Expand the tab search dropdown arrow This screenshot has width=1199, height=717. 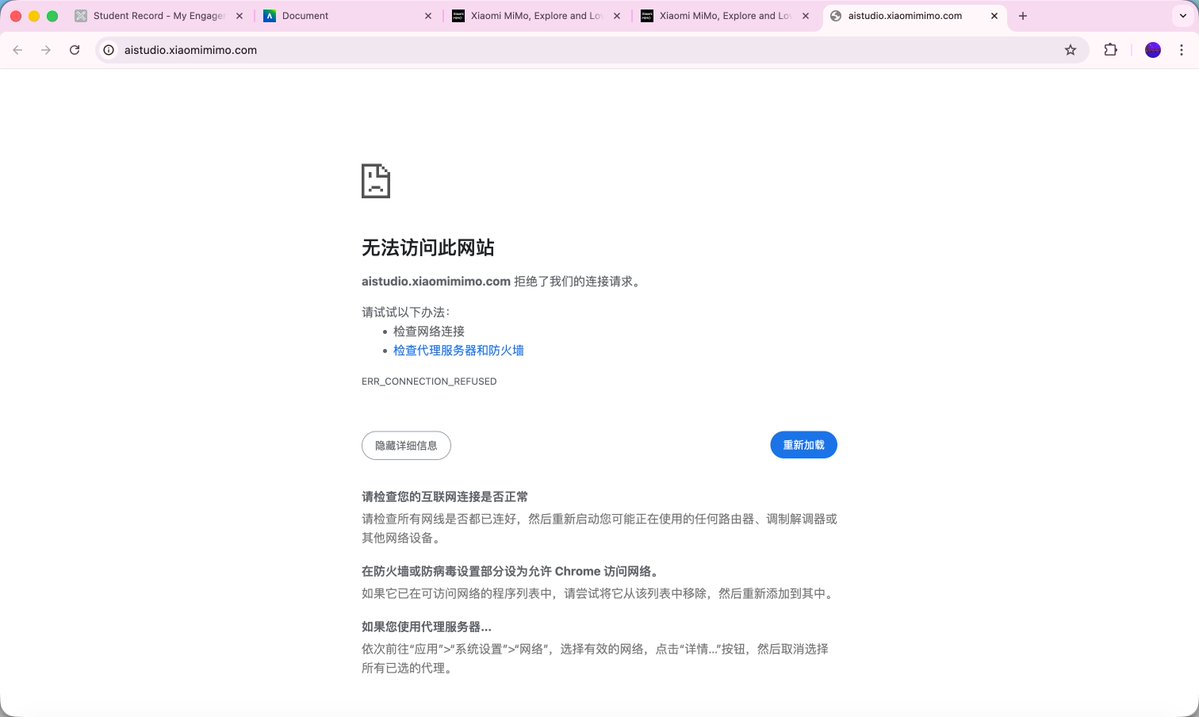click(x=1183, y=15)
